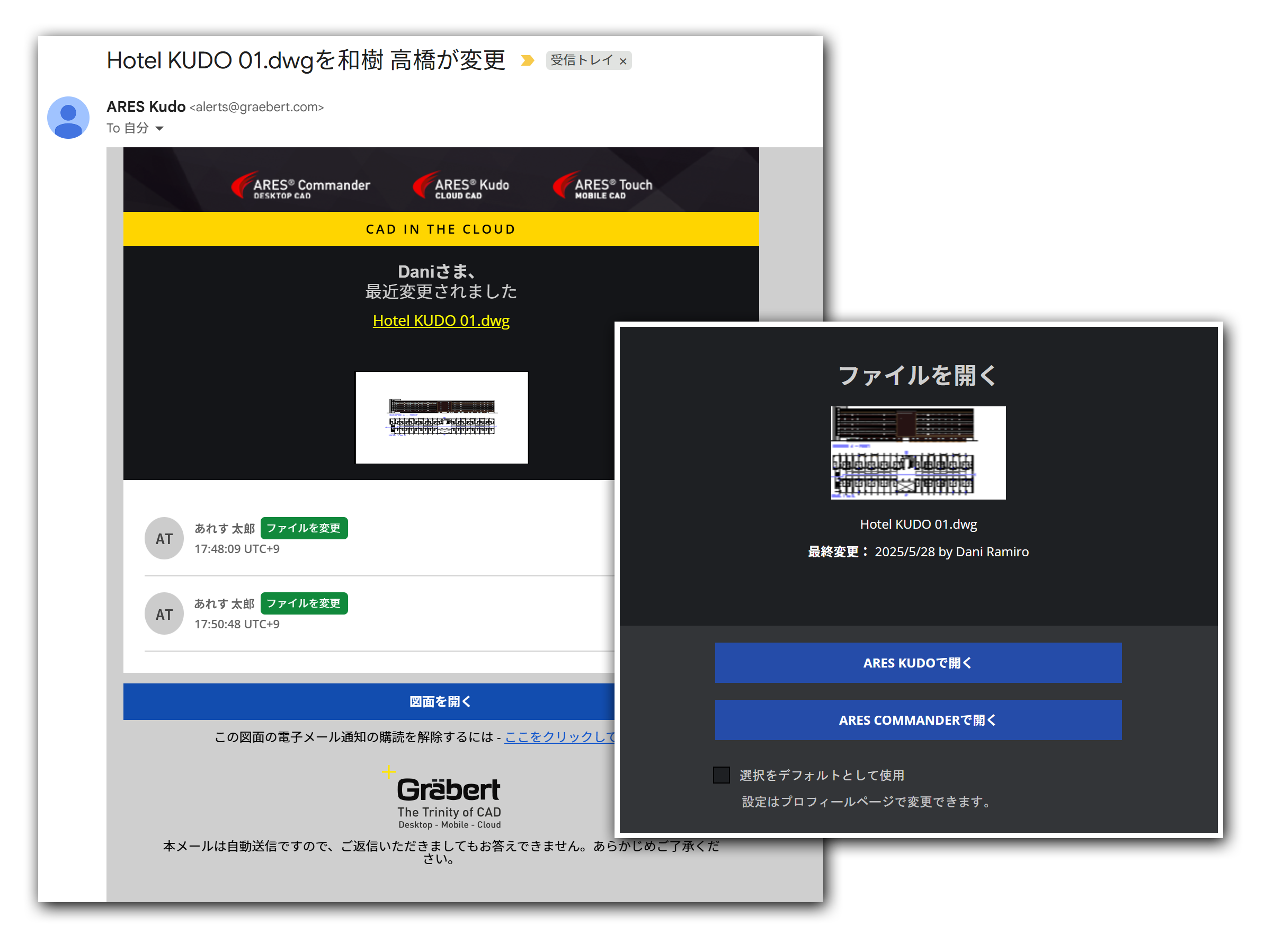This screenshot has height=952, width=1273.
Task: Click the yellow importance marker beside subject
Action: (x=527, y=60)
